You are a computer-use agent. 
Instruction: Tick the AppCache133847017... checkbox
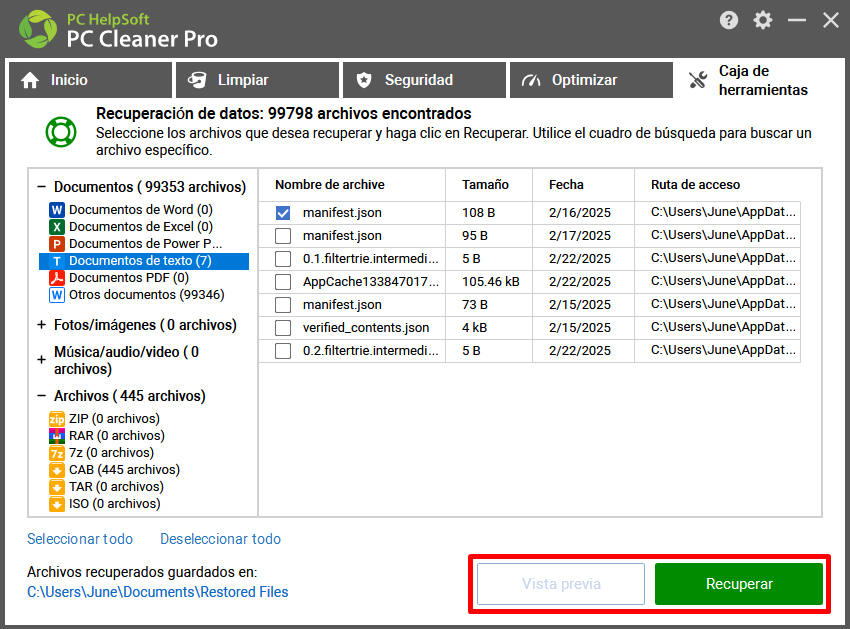coord(283,282)
